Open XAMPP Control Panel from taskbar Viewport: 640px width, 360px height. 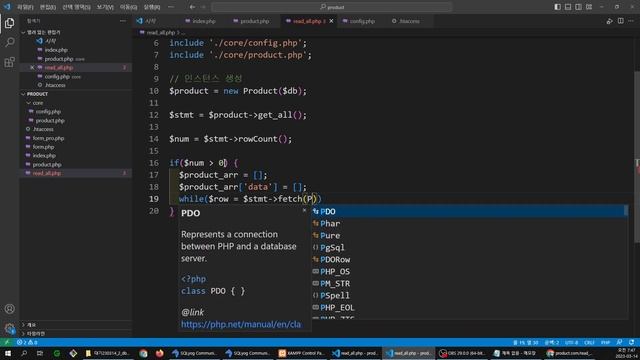click(301, 353)
